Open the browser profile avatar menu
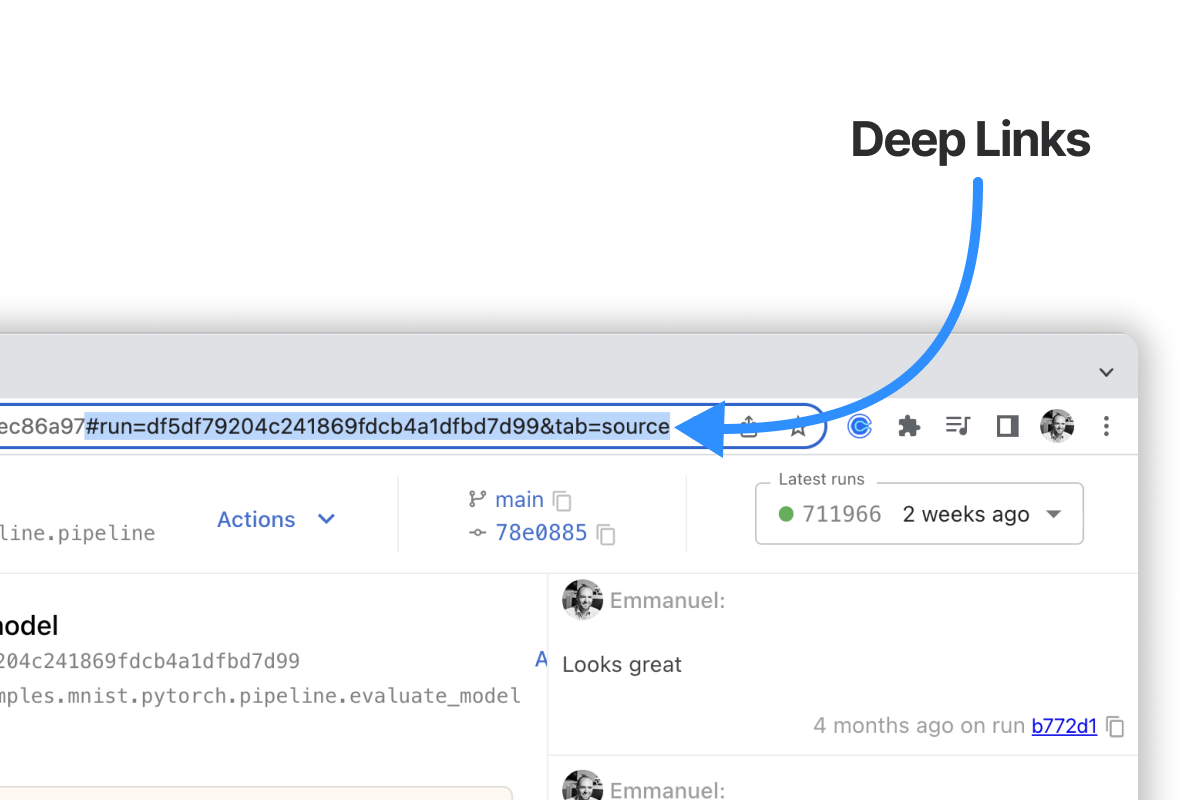The image size is (1200, 800). (x=1057, y=425)
